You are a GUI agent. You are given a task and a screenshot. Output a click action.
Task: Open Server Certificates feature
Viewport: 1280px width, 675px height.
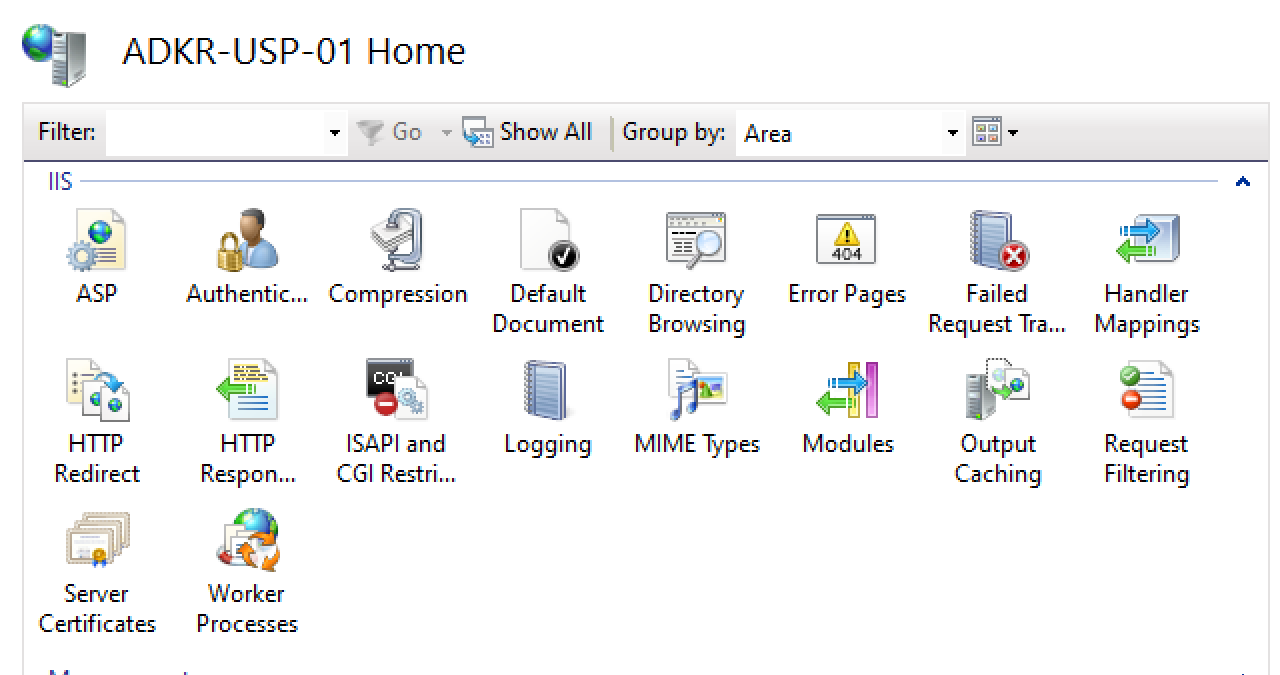pos(96,541)
